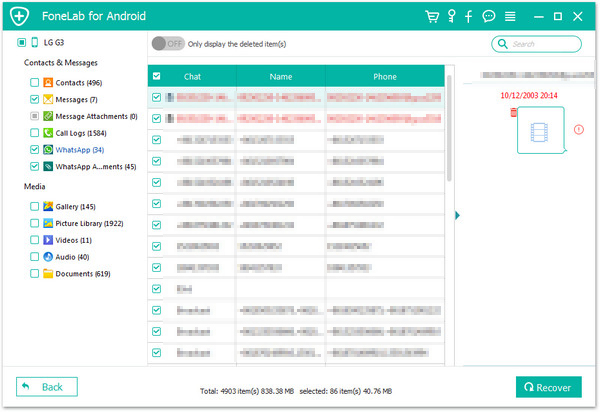Click the selected 86 items status text
600x412 pixels.
pos(346,391)
